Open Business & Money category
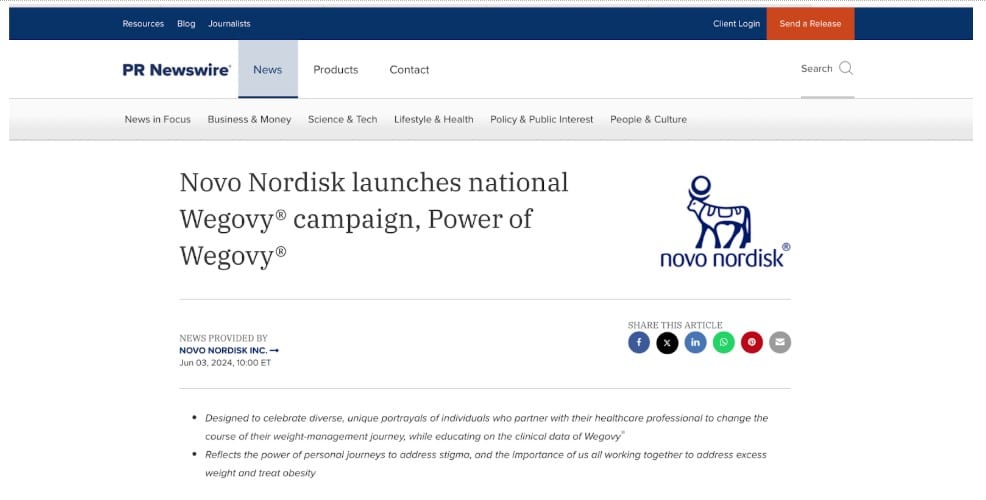986x500 pixels. coord(249,119)
